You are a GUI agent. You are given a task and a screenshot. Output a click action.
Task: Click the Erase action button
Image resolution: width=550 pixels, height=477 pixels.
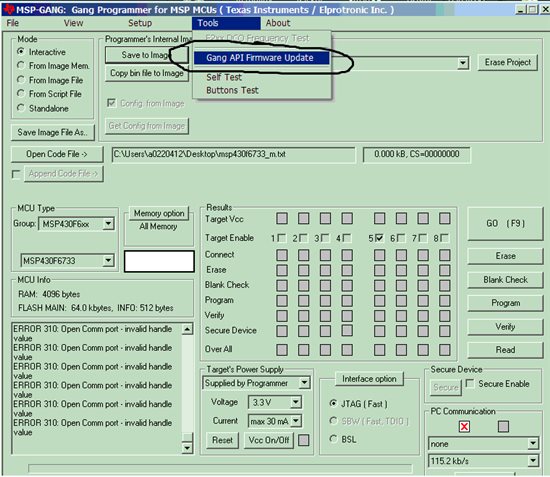click(505, 256)
